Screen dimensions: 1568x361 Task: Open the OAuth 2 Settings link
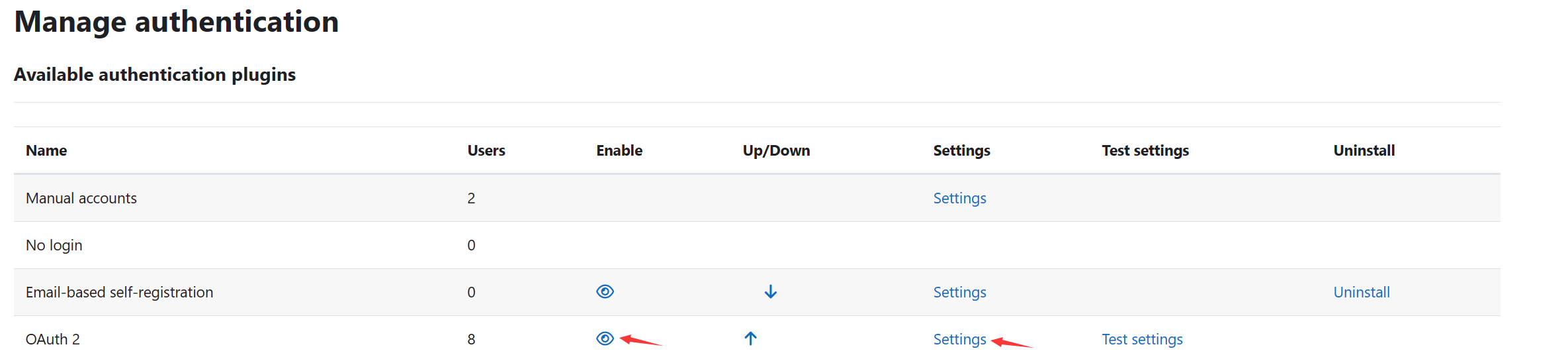(959, 339)
